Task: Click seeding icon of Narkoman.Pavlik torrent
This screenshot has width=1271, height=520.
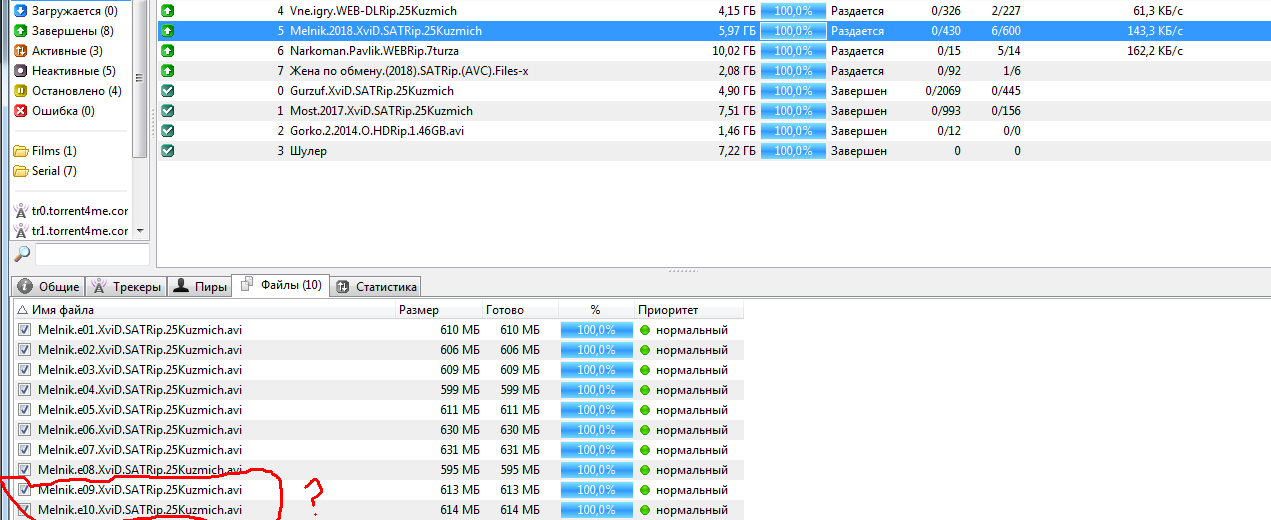Action: pos(168,51)
